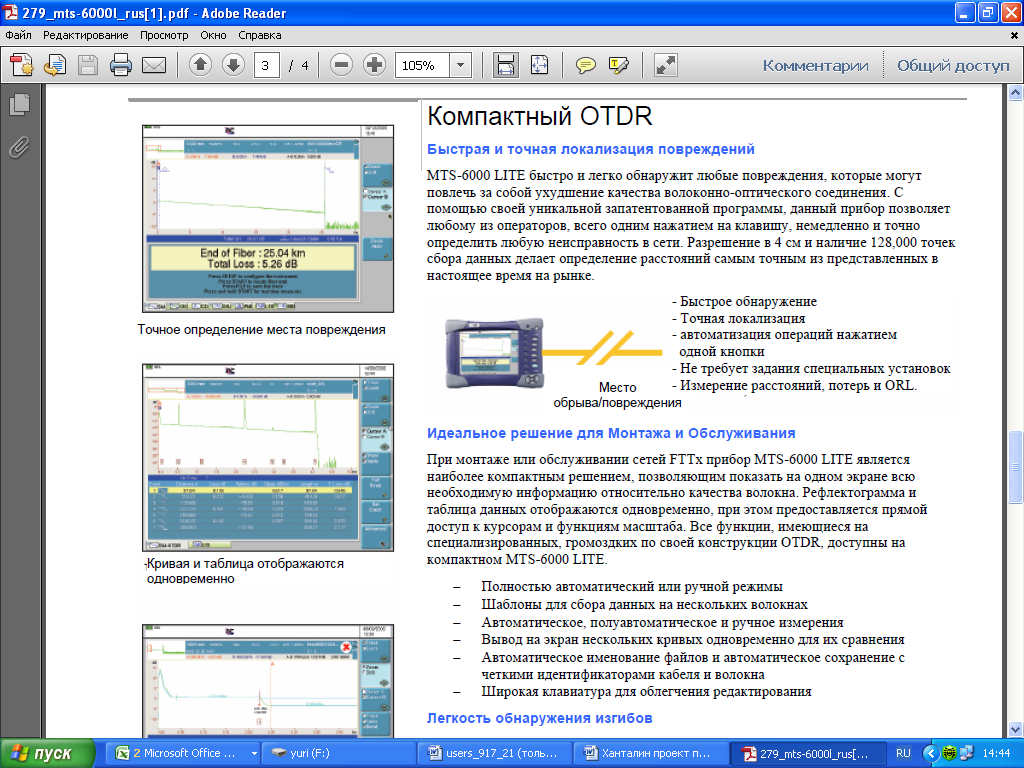Click the Create PDF toolbar icon

click(22, 65)
